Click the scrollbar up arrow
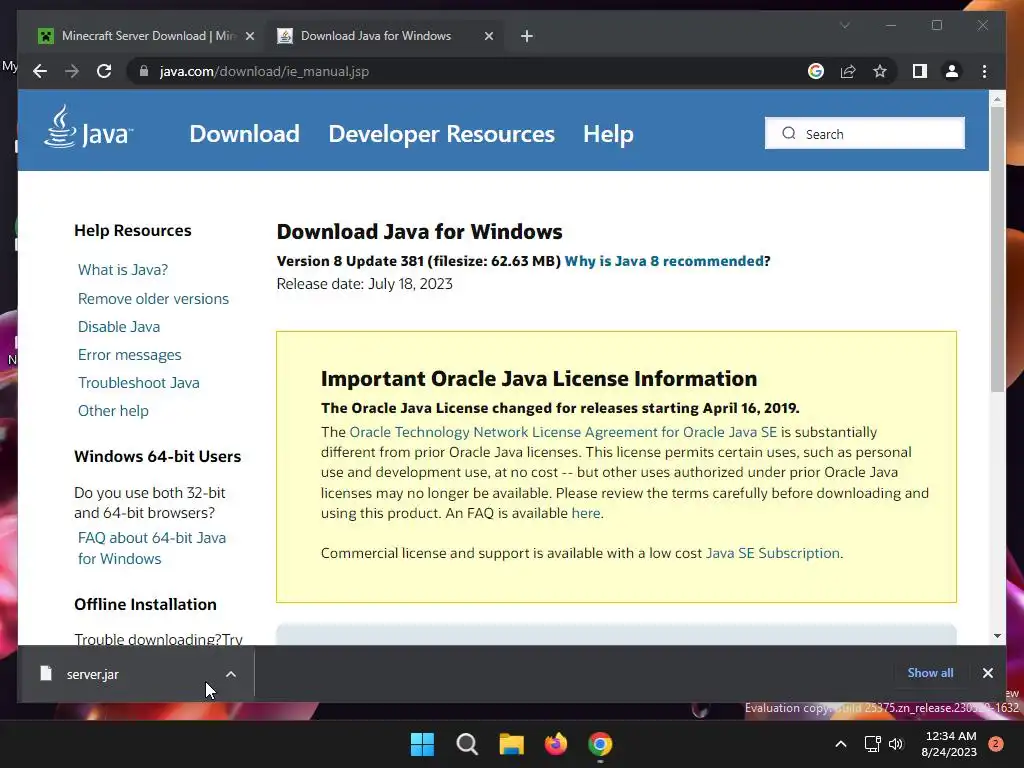The height and width of the screenshot is (768, 1024). 997,99
